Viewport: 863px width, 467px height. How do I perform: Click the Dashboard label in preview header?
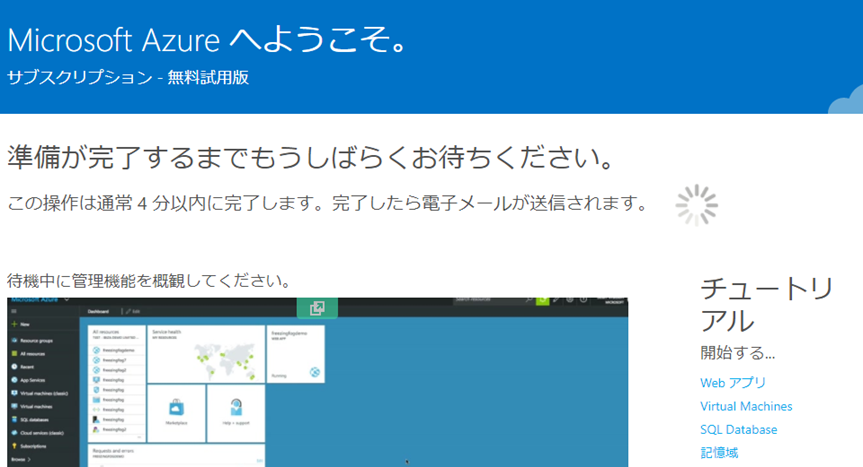pyautogui.click(x=98, y=311)
